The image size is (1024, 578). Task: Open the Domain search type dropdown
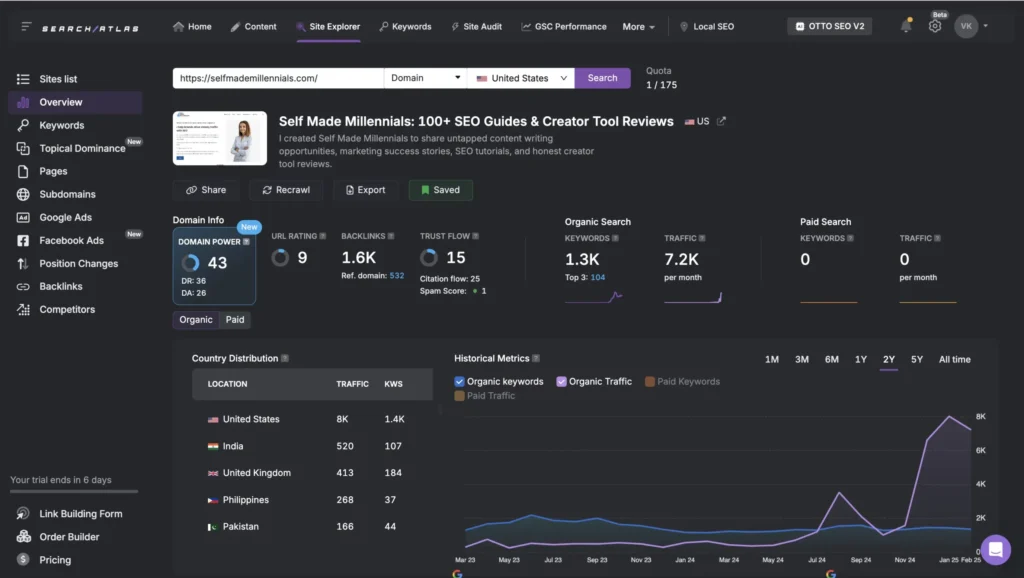(424, 77)
